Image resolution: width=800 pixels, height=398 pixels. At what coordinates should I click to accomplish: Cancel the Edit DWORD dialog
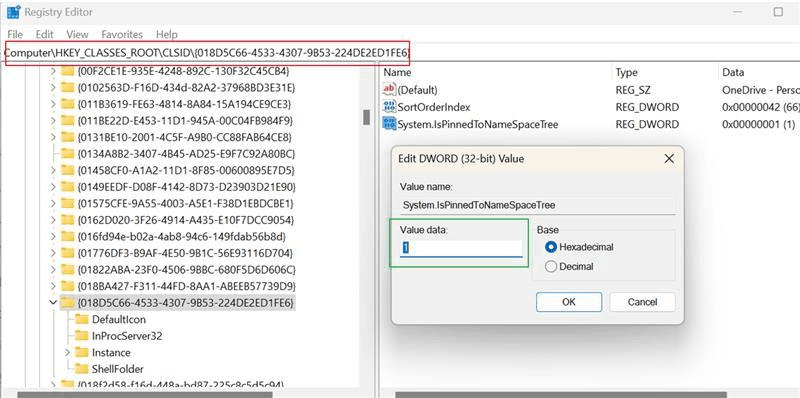point(642,302)
